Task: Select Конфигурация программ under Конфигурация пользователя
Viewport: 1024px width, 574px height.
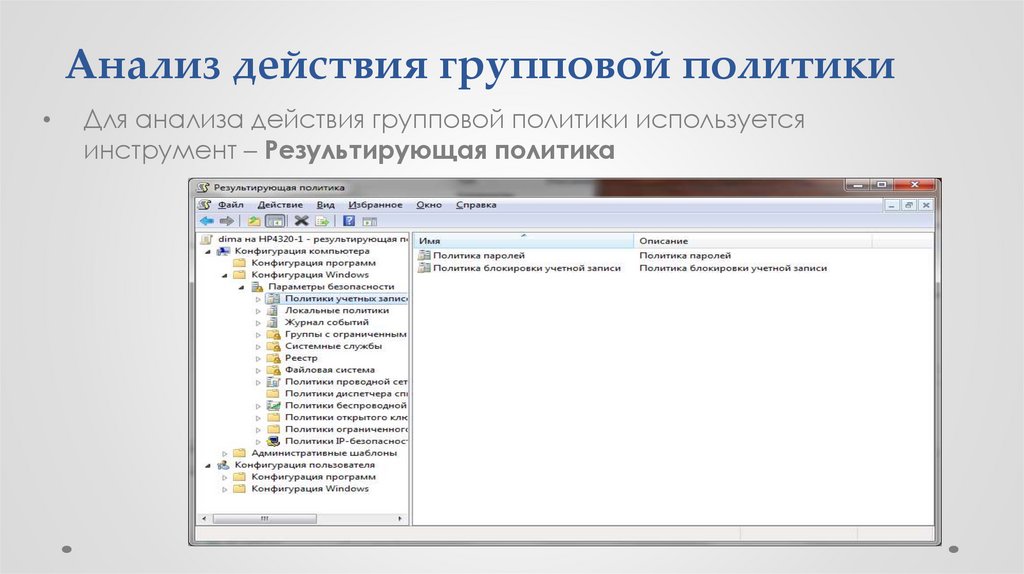Action: 313,477
